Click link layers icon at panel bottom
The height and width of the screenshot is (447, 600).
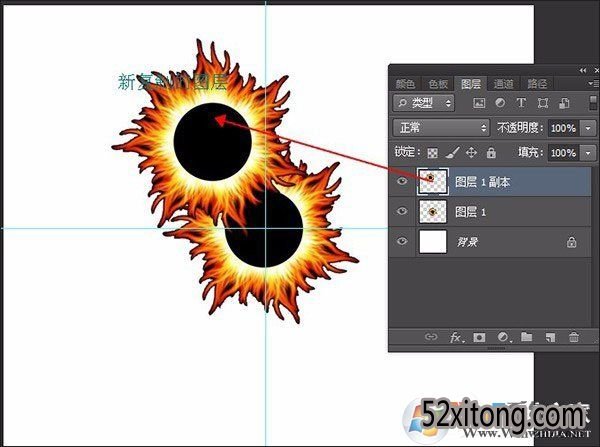[x=431, y=337]
